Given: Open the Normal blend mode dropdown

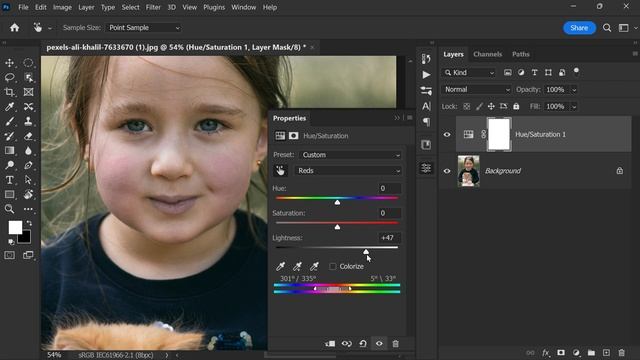Looking at the screenshot, I should pyautogui.click(x=477, y=89).
